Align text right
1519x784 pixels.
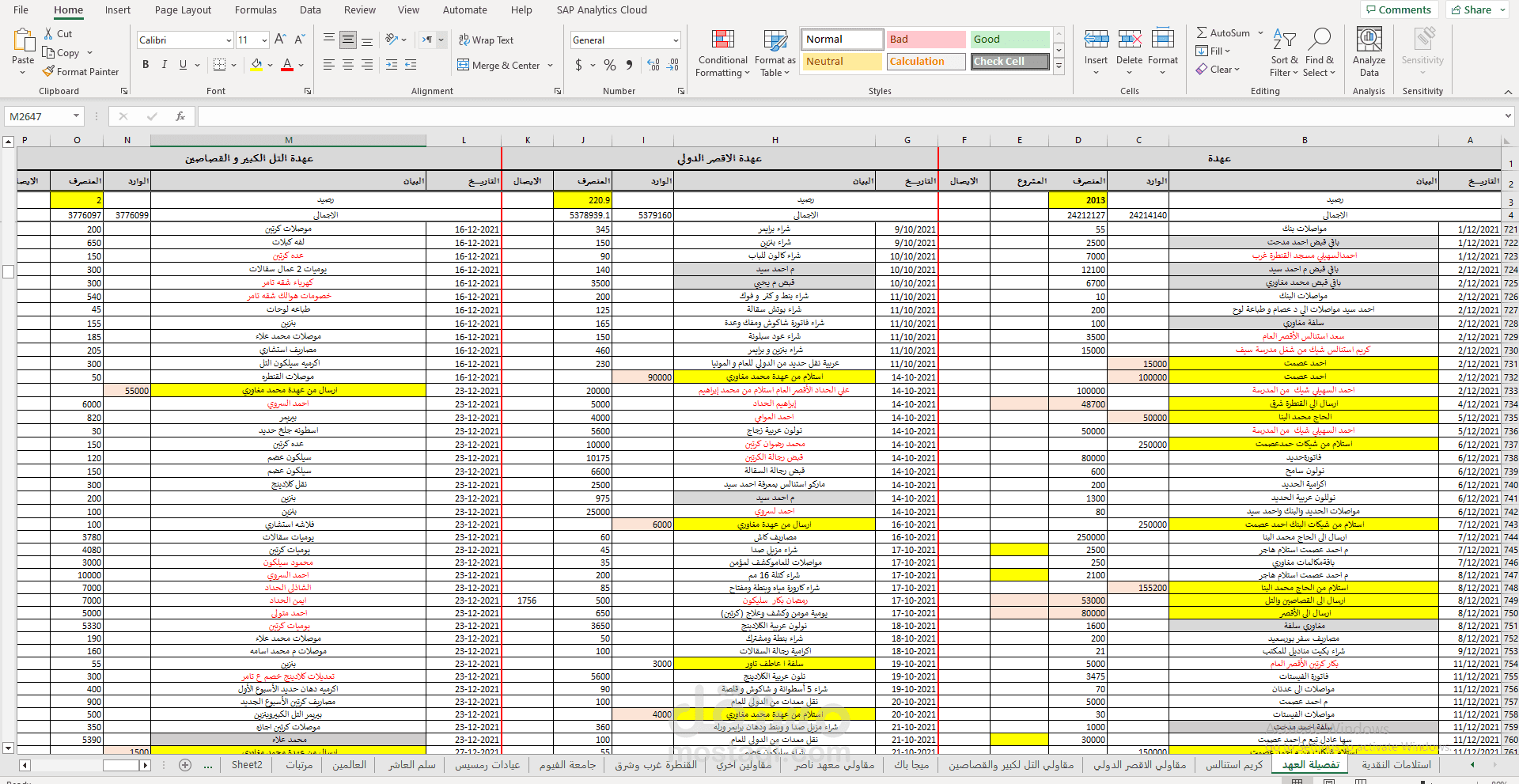367,65
